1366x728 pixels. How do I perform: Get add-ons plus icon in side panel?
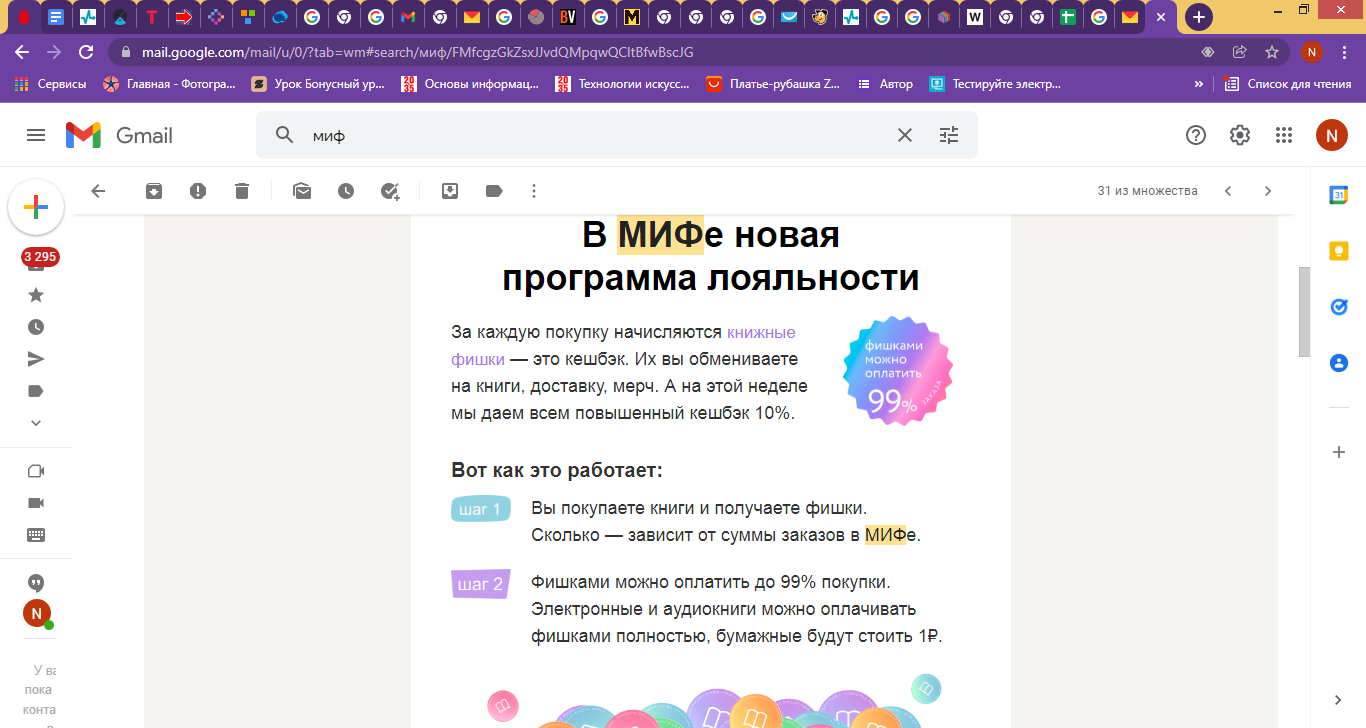point(1339,452)
